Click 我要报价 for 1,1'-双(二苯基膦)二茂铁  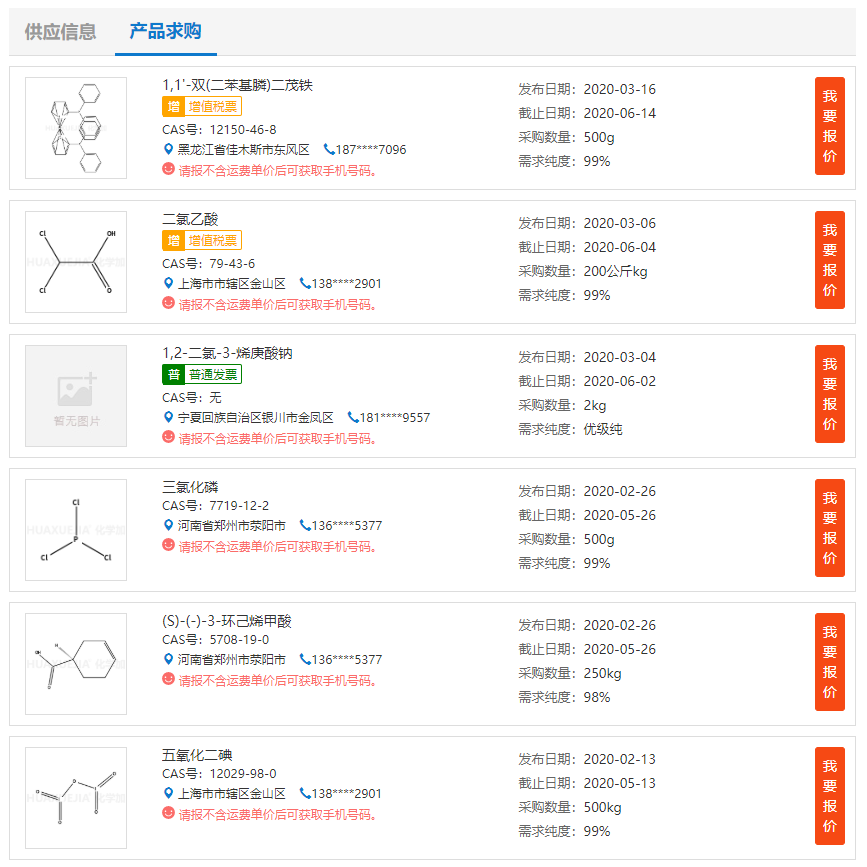pyautogui.click(x=829, y=126)
